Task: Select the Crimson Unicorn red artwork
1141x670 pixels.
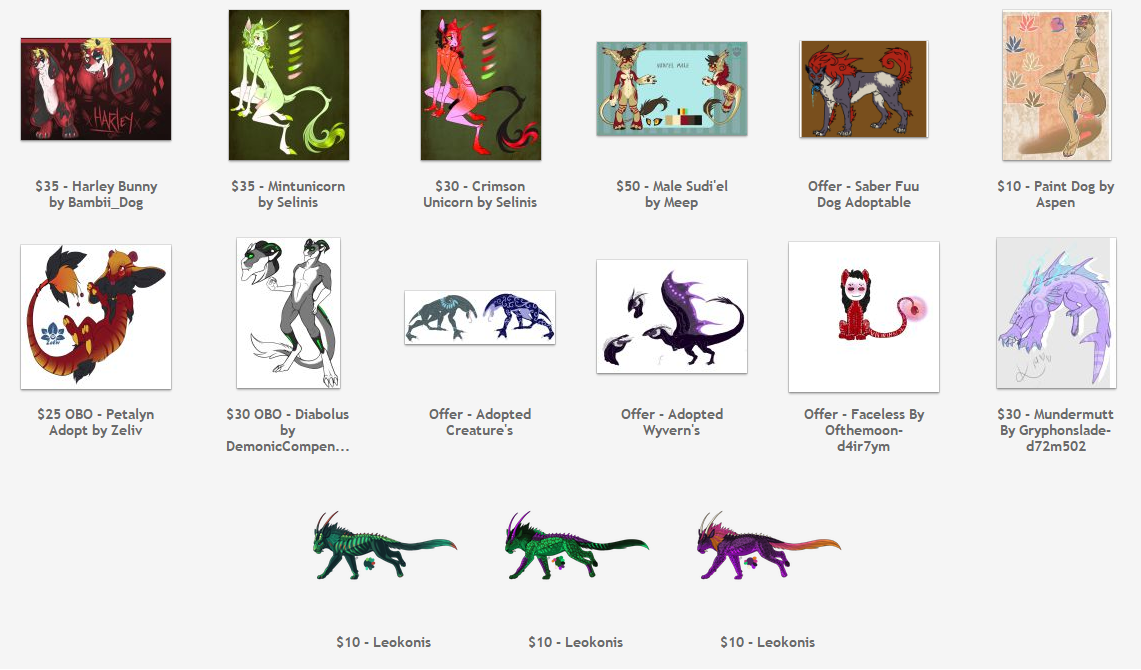Action: (x=481, y=85)
